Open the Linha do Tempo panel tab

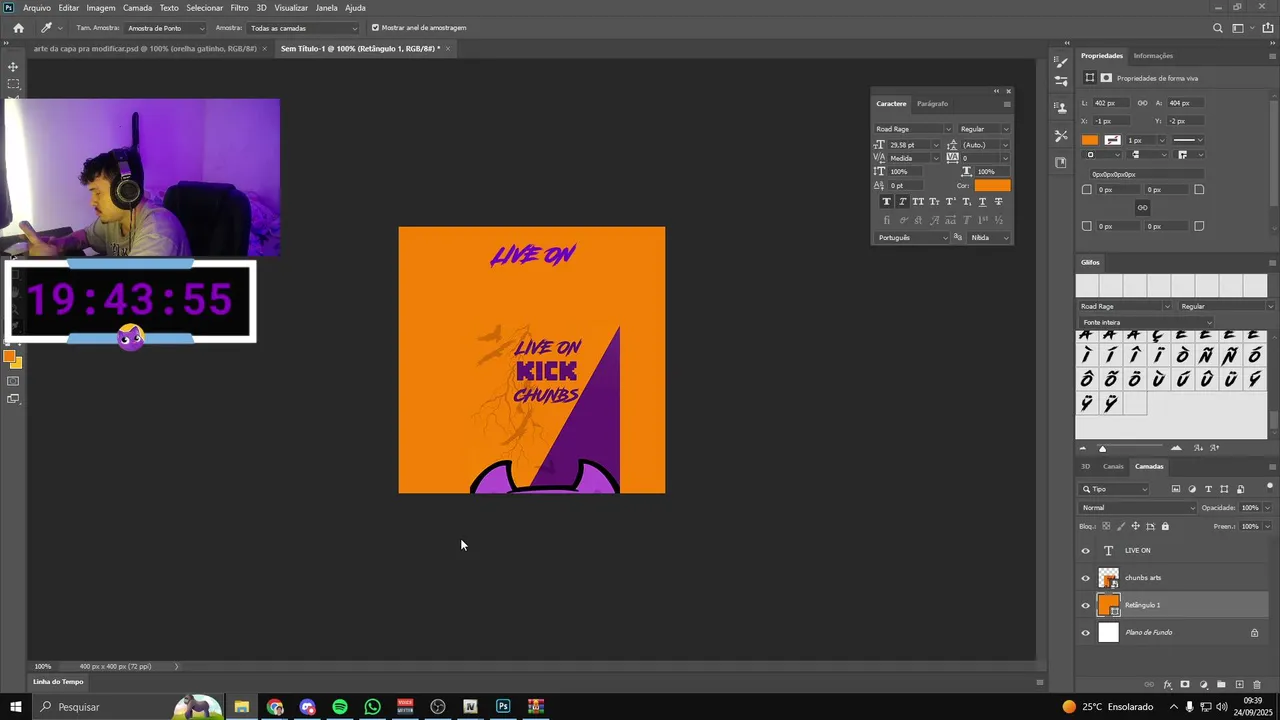pyautogui.click(x=58, y=682)
